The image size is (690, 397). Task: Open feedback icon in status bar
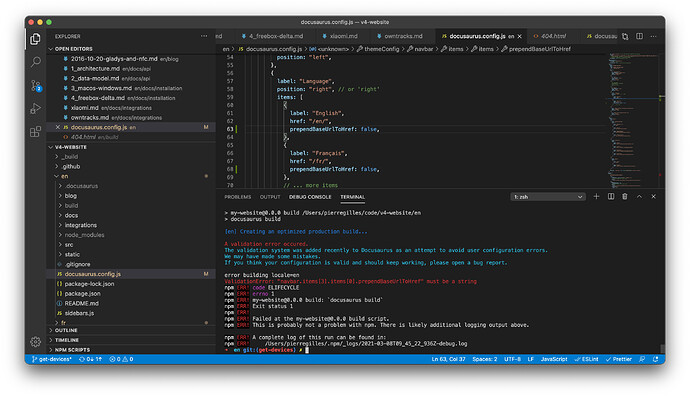tap(642, 359)
